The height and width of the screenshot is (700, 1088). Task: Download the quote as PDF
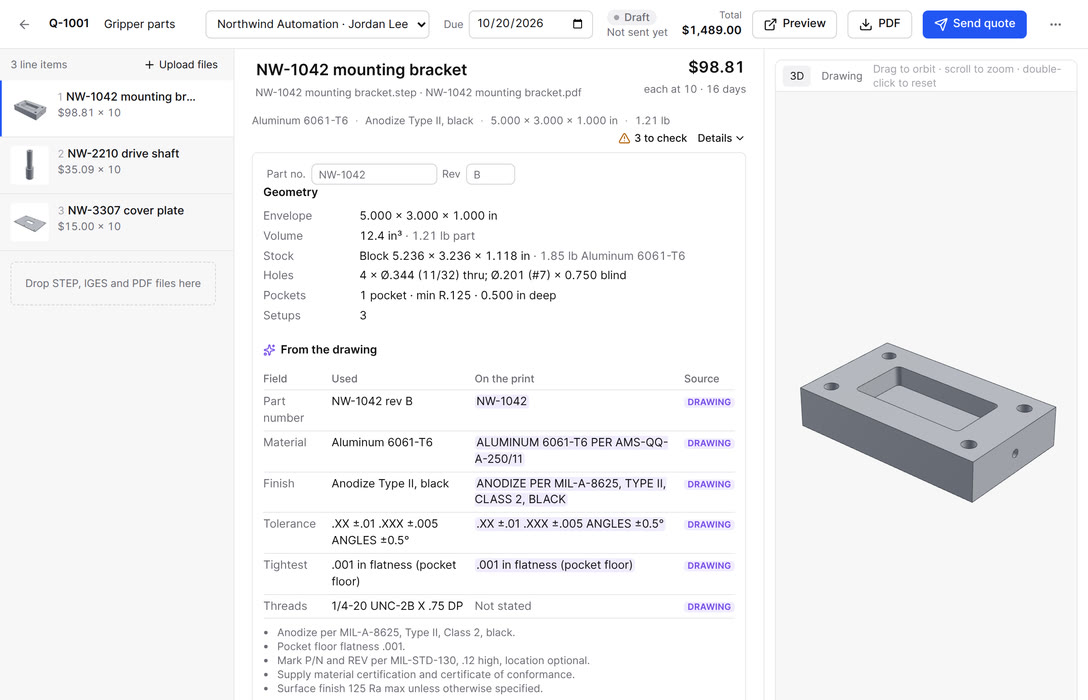pos(879,24)
